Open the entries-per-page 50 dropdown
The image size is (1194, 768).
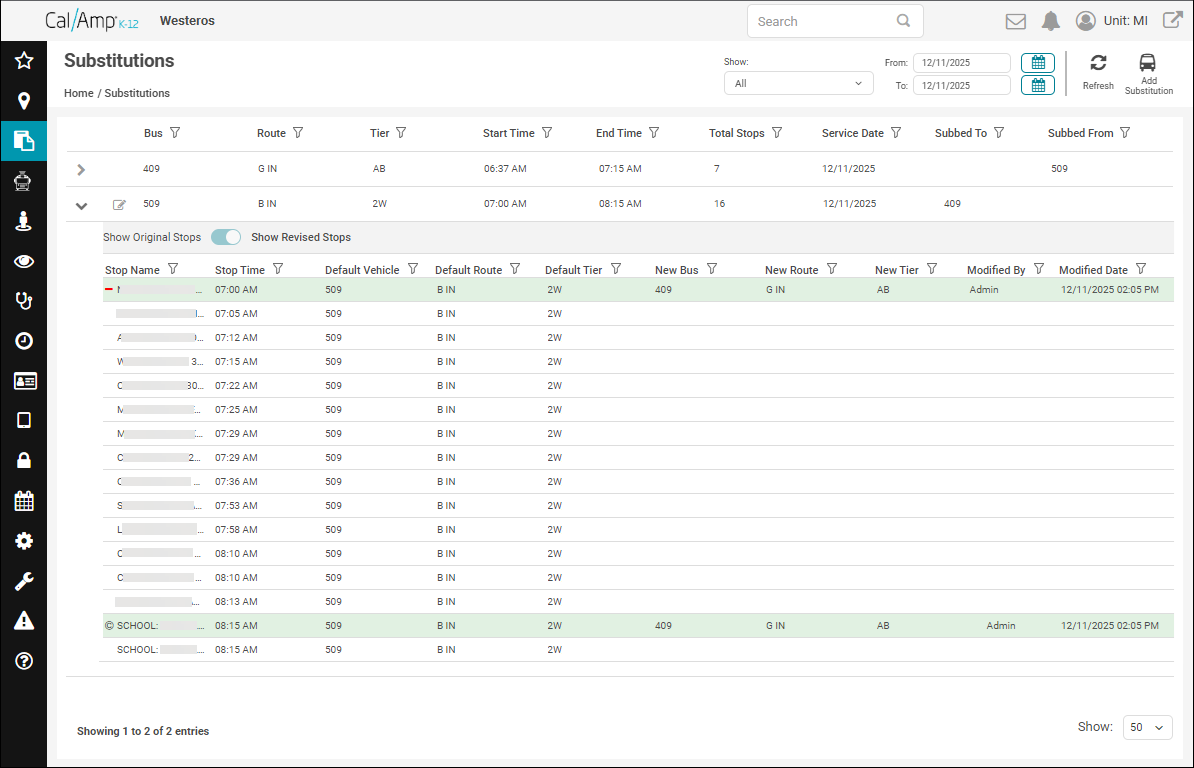tap(1147, 727)
